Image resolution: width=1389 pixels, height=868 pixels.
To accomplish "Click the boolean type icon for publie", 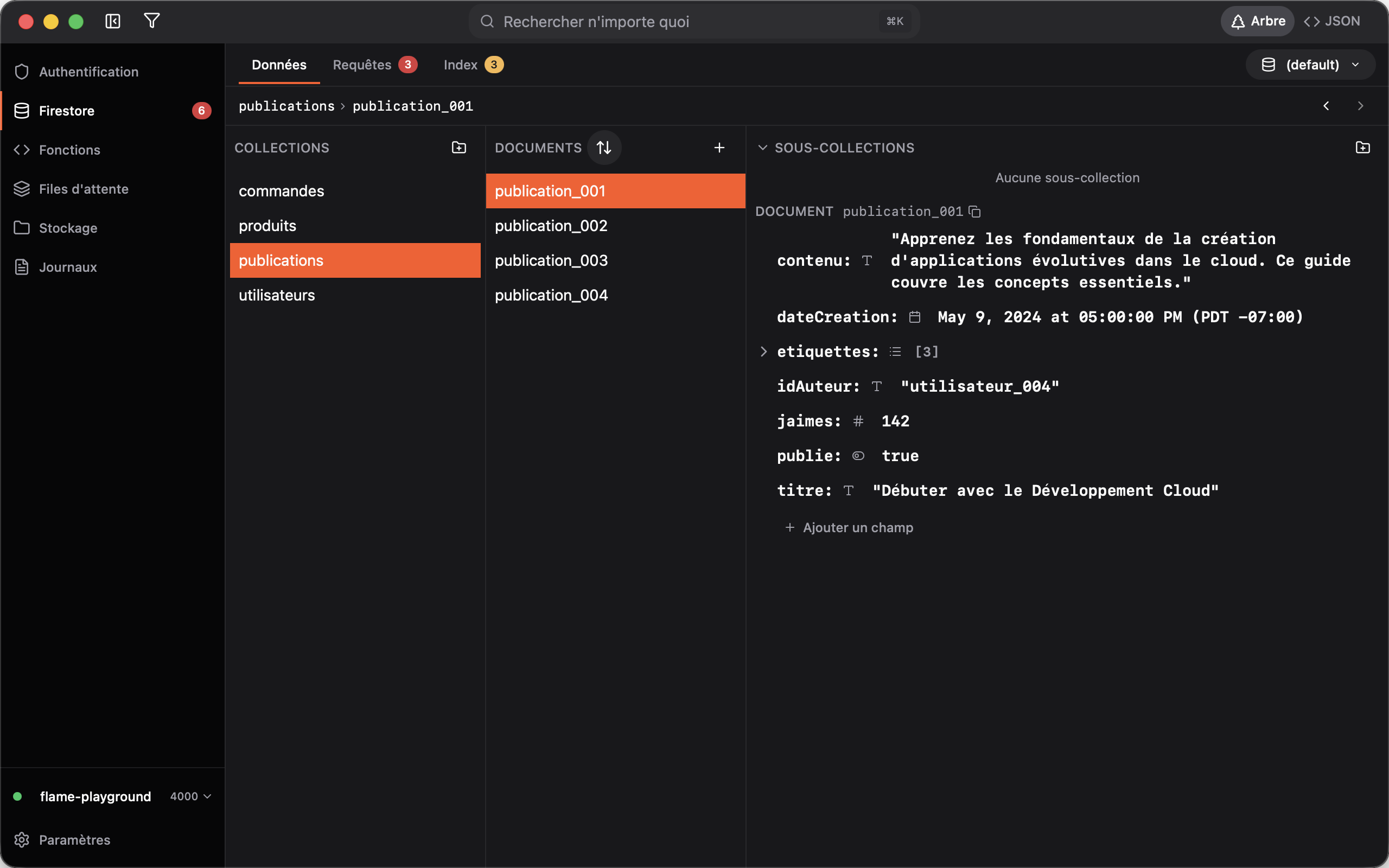I will [x=858, y=456].
